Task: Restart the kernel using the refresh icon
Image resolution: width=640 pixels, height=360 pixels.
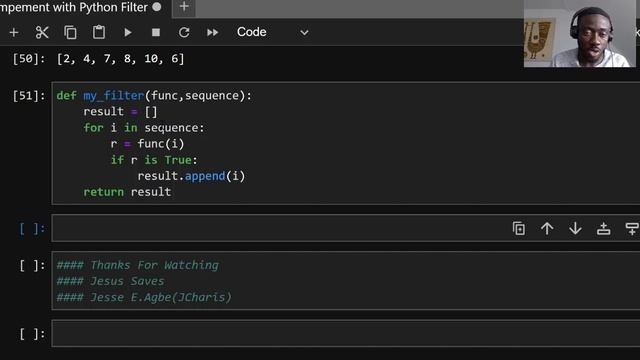Action: (184, 32)
